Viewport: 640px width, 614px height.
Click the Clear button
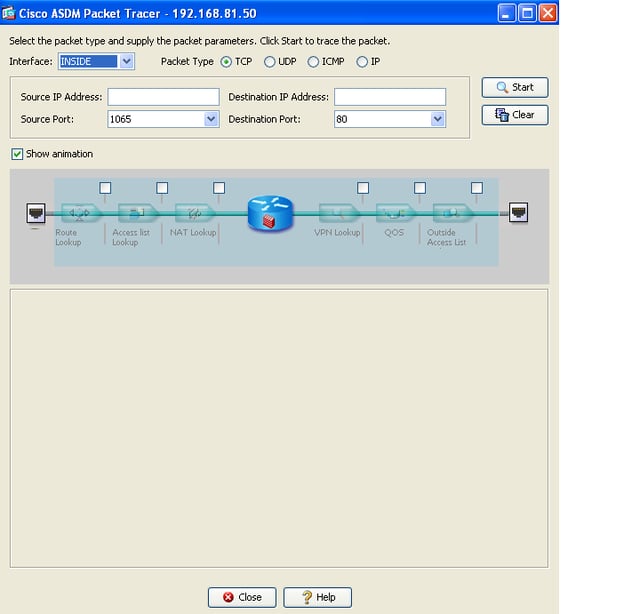(515, 115)
